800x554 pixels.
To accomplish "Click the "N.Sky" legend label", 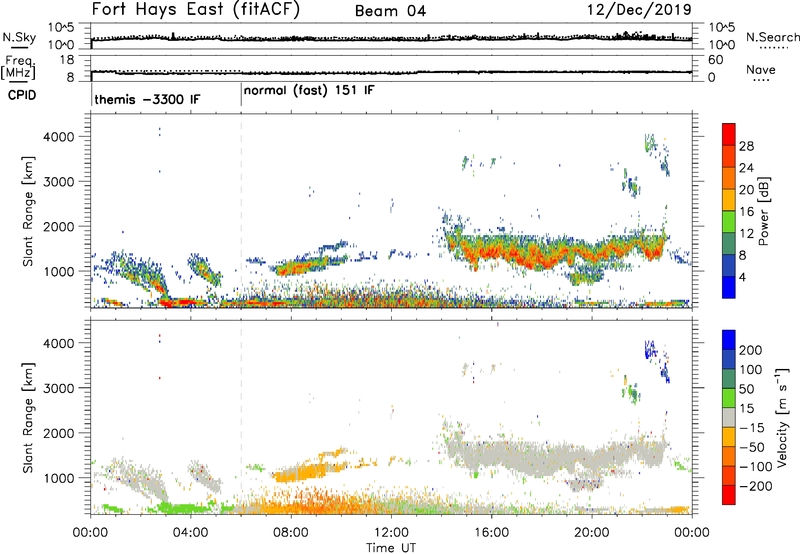I will [19, 37].
